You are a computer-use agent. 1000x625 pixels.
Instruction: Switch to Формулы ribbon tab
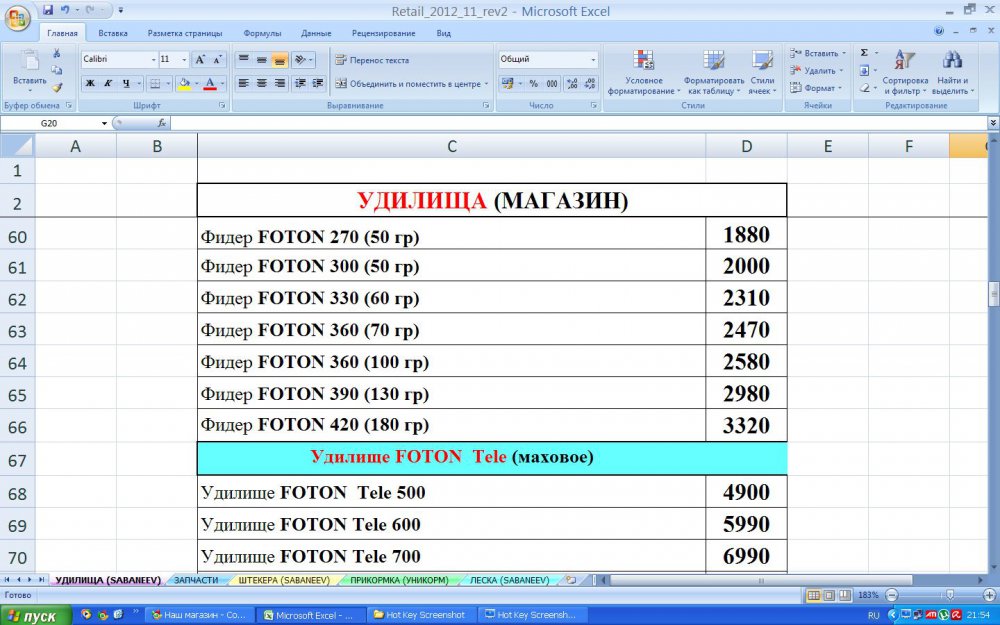262,33
